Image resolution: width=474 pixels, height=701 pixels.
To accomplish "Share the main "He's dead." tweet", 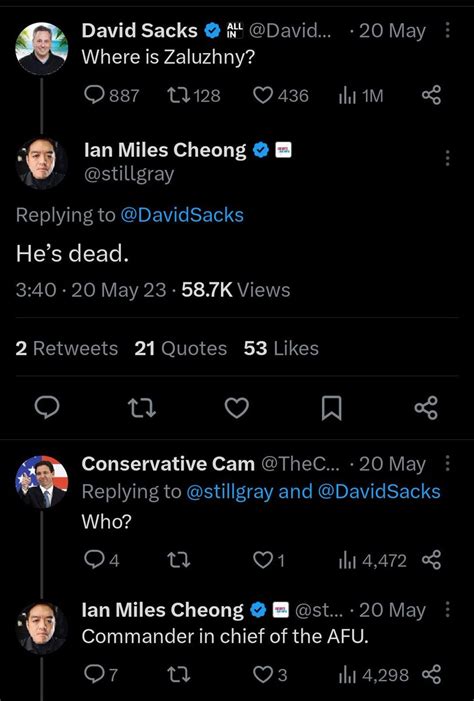I will tap(426, 408).
